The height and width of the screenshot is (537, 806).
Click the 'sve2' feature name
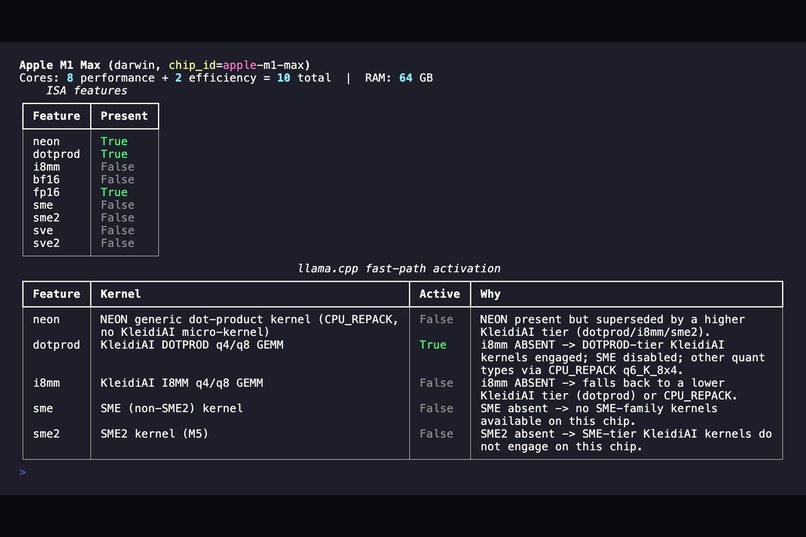[46, 243]
